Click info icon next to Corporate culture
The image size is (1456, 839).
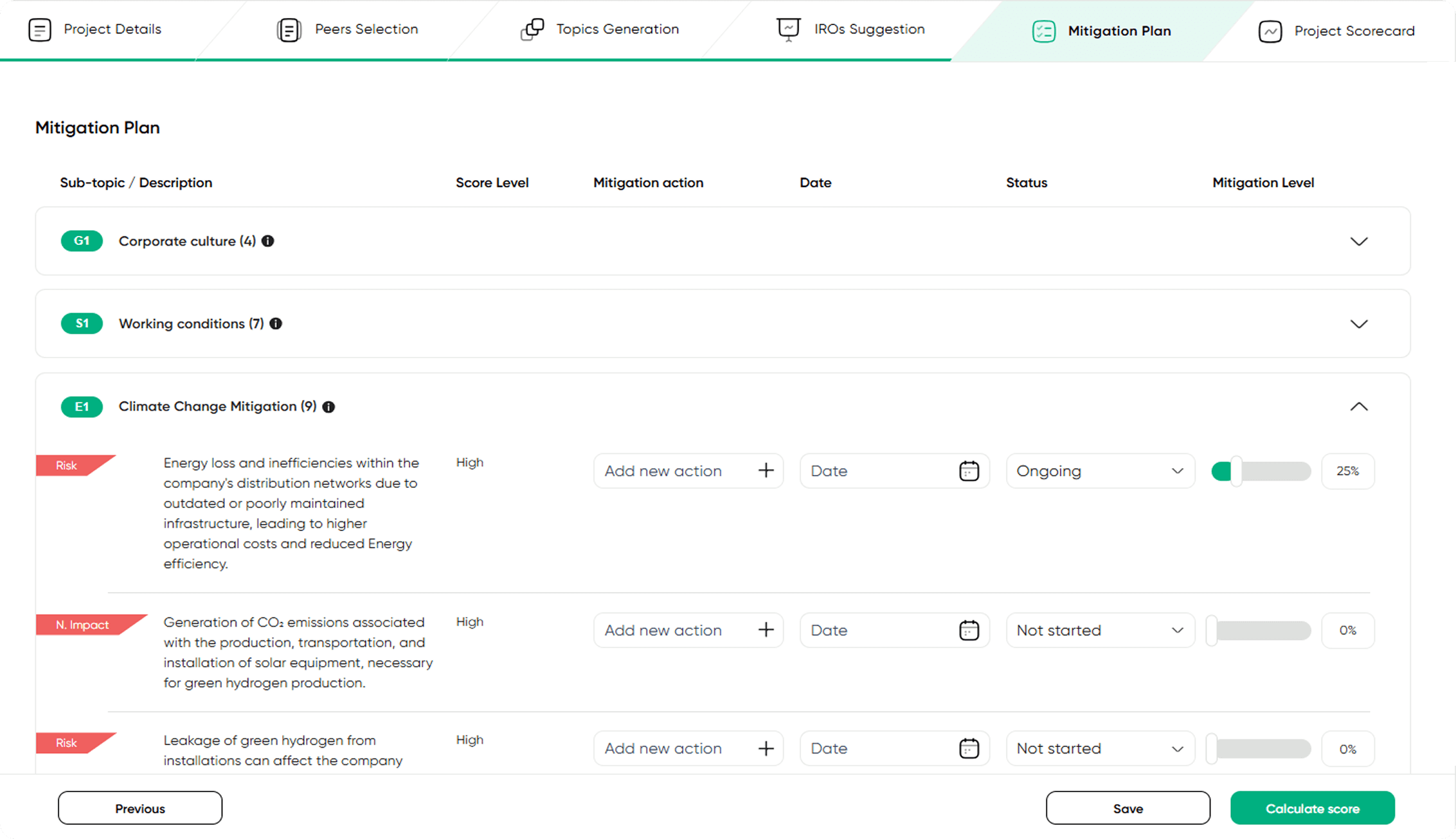pyautogui.click(x=268, y=241)
